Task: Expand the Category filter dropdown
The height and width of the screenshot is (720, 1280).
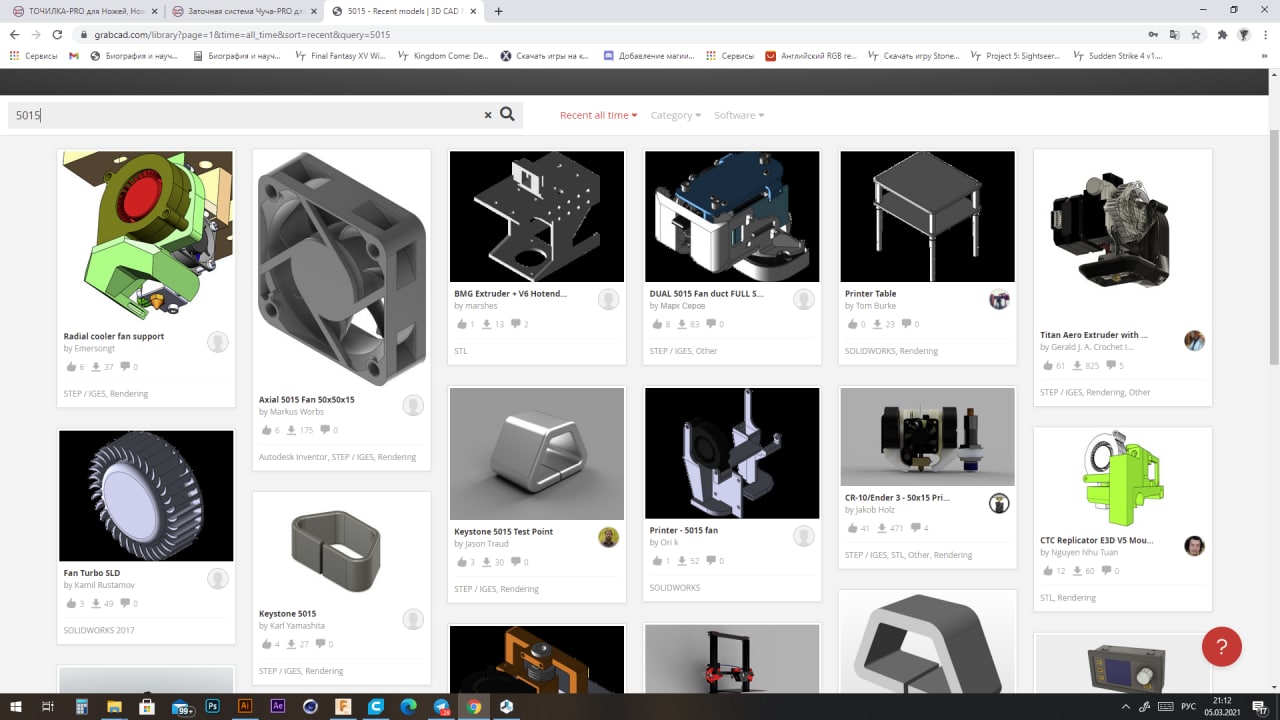Action: click(x=675, y=115)
